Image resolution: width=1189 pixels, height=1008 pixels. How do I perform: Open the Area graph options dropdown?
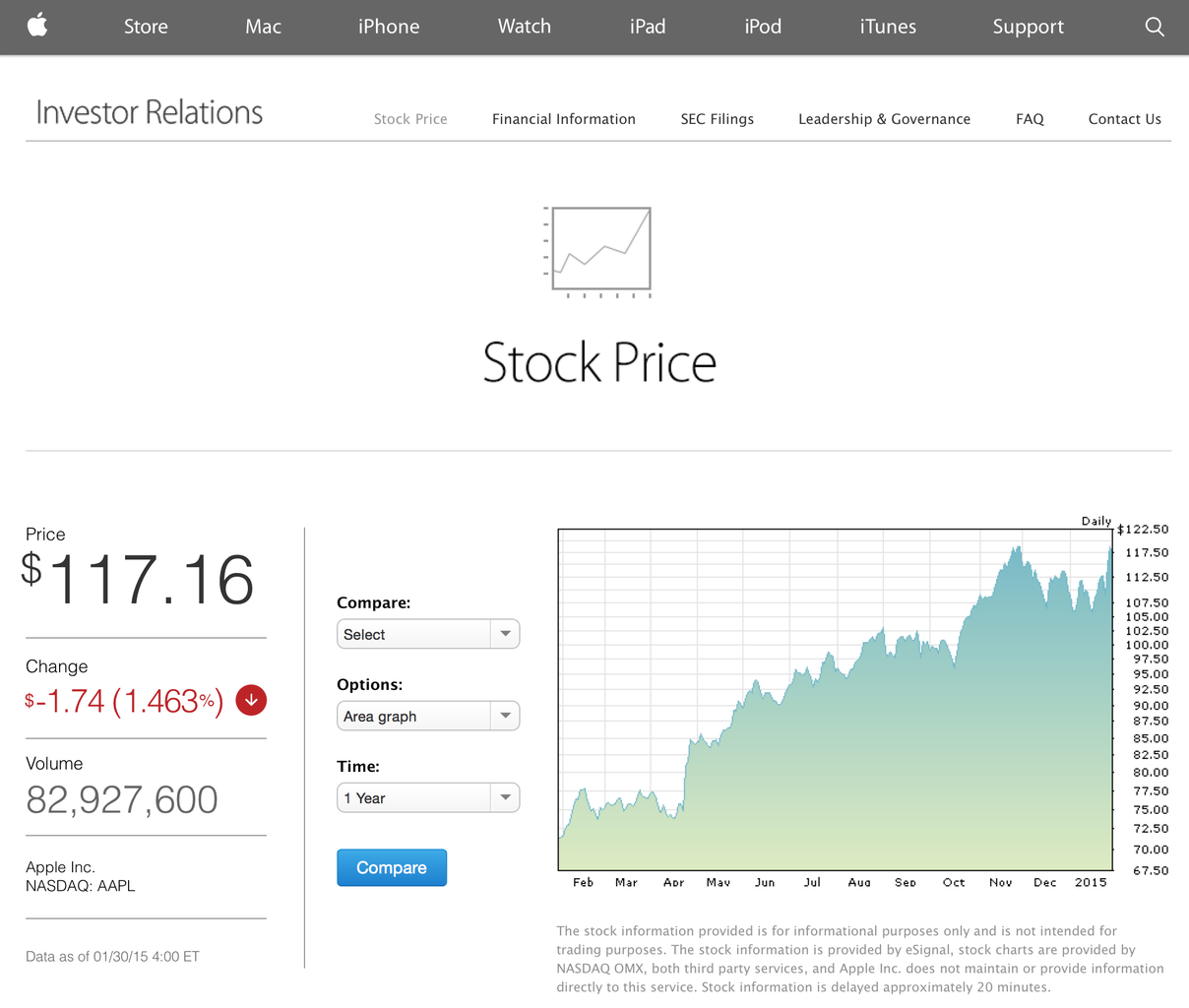click(x=428, y=716)
